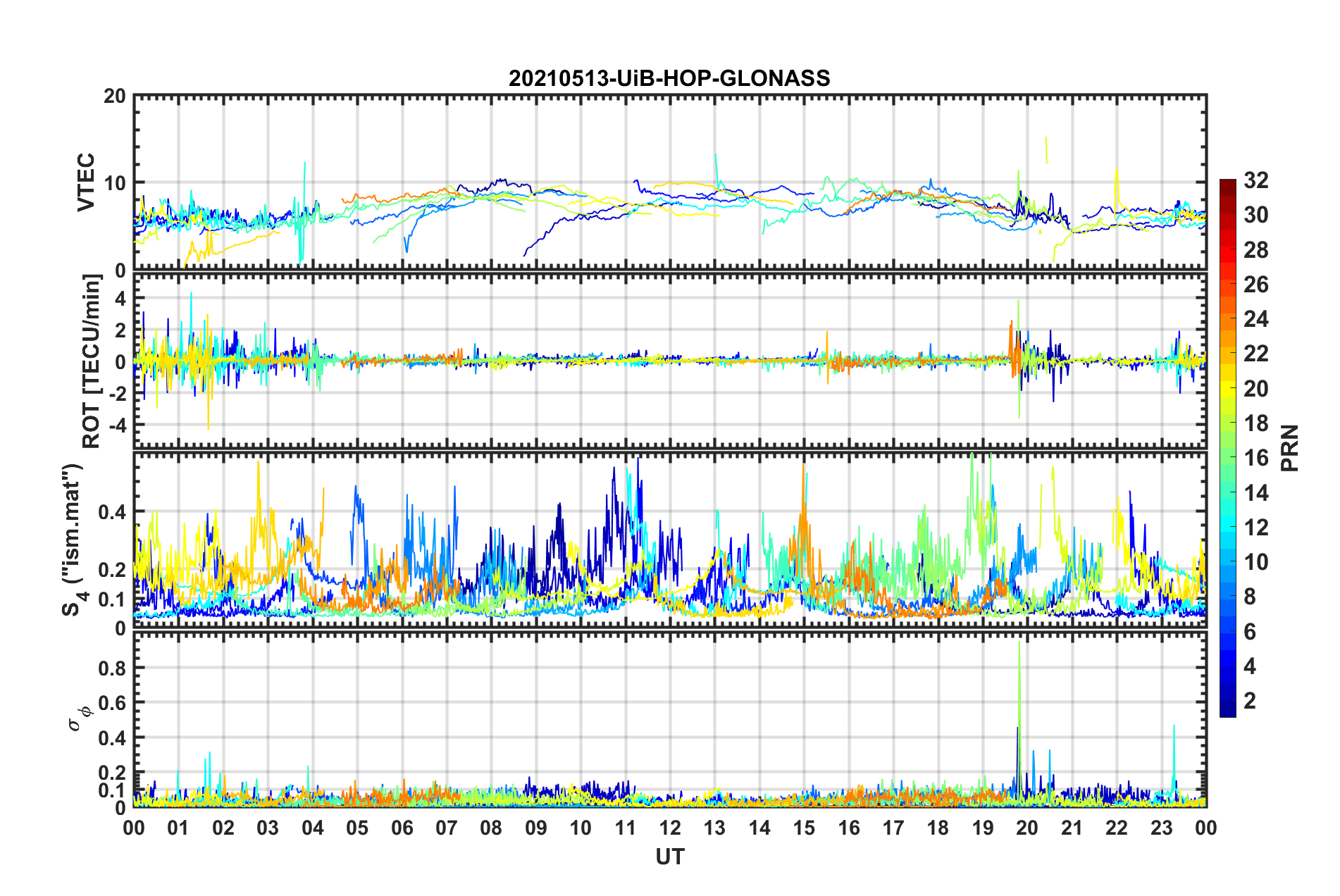Click the 19 hour tick on UT axis

click(983, 828)
